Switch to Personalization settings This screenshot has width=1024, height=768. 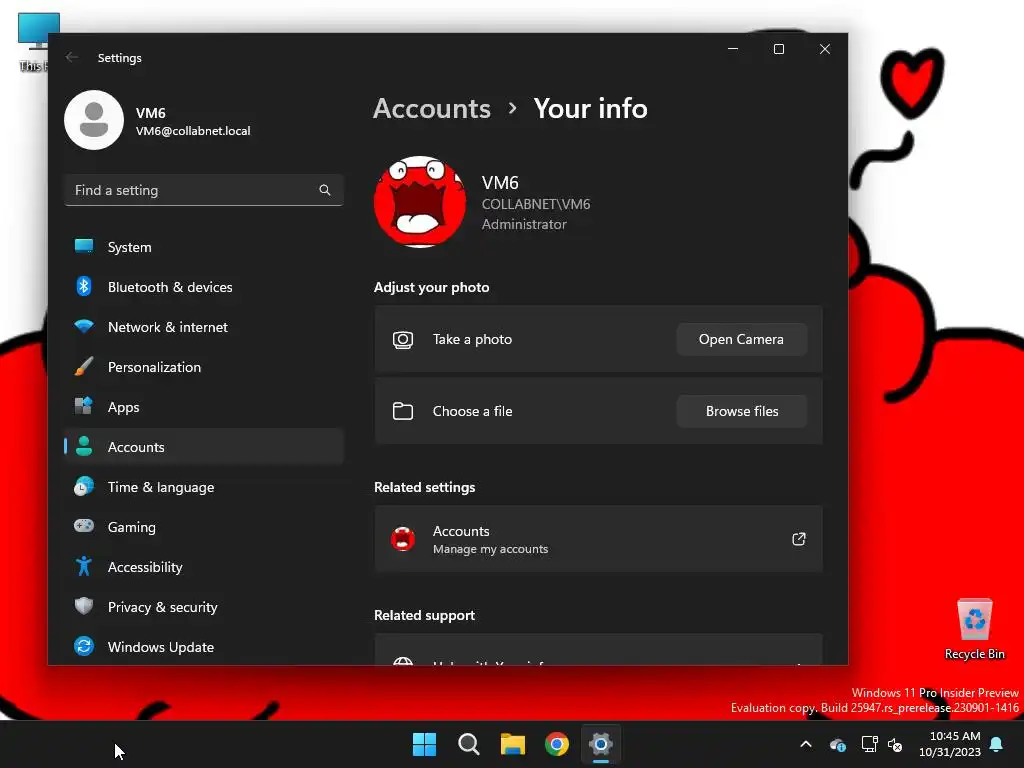click(x=204, y=366)
